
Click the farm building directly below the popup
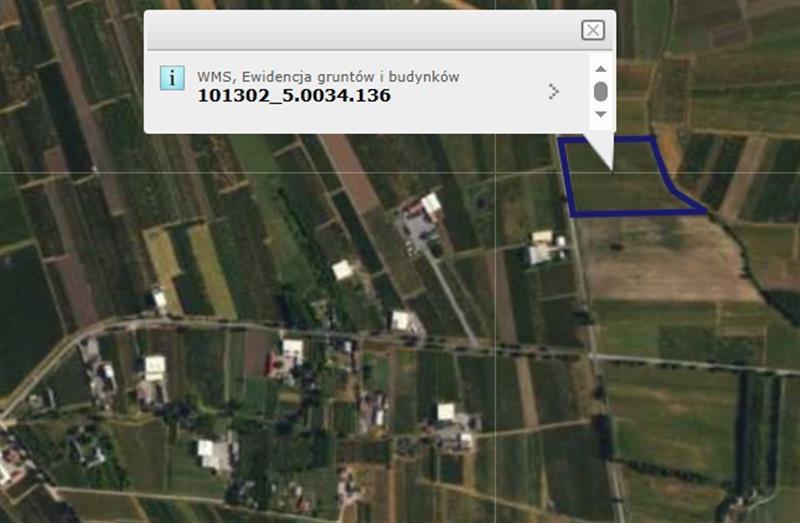(423, 210)
